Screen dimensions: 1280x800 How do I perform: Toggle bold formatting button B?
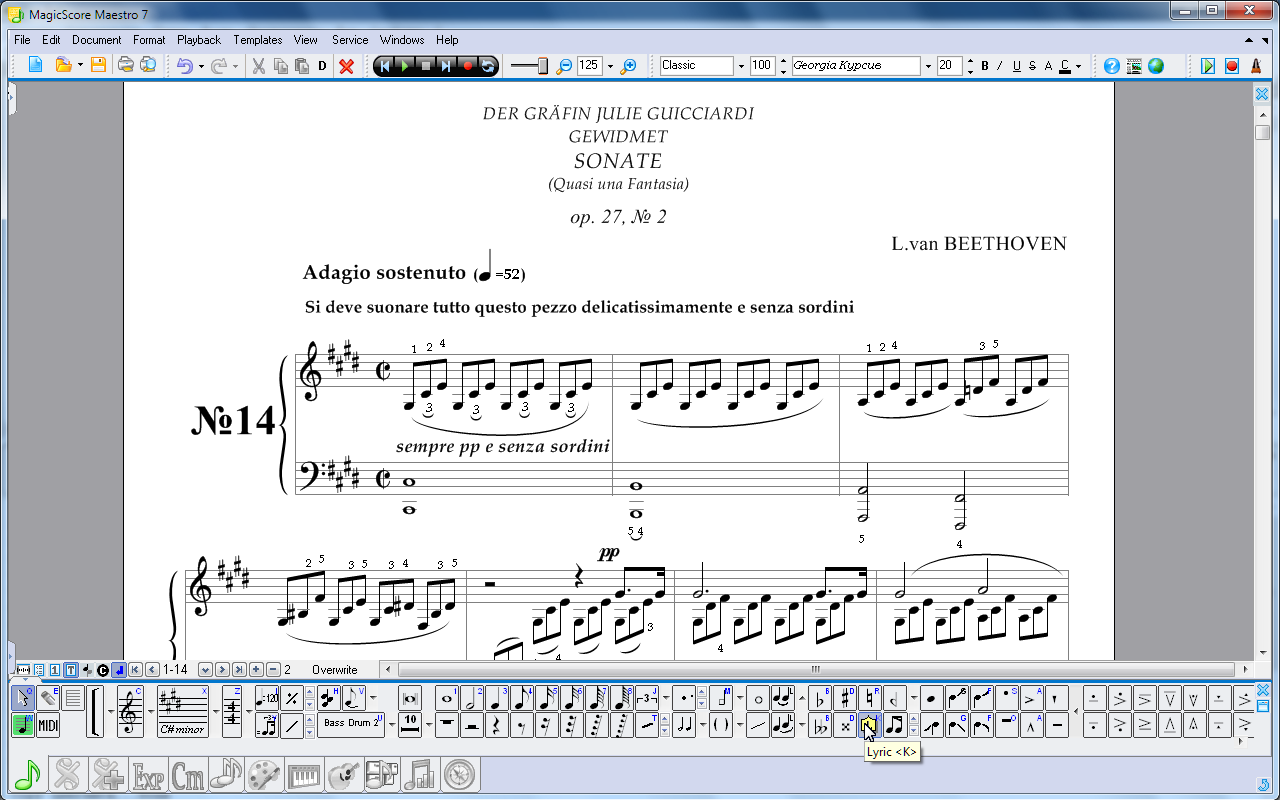[x=985, y=66]
